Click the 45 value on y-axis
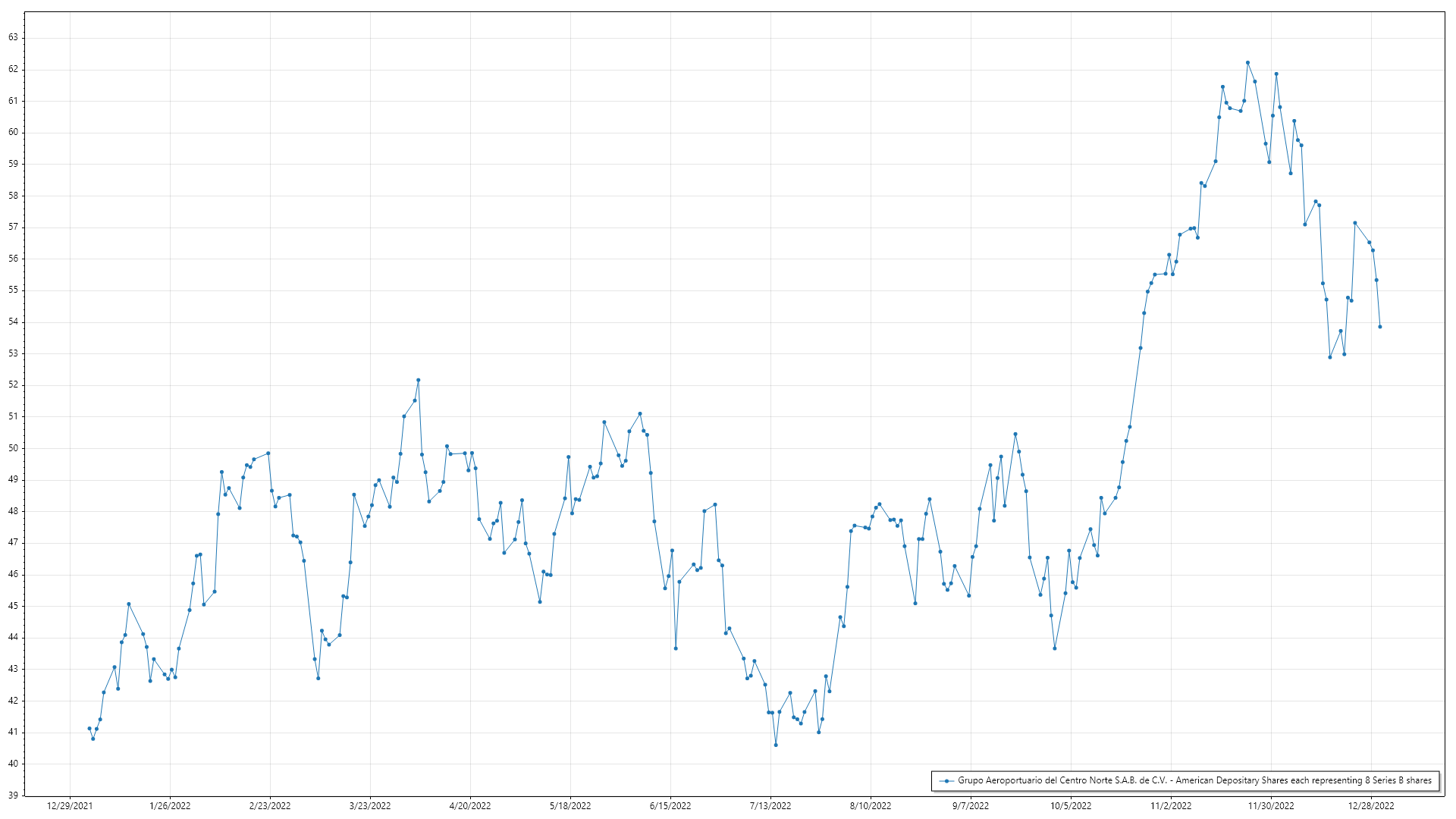The image size is (1456, 819). point(13,606)
